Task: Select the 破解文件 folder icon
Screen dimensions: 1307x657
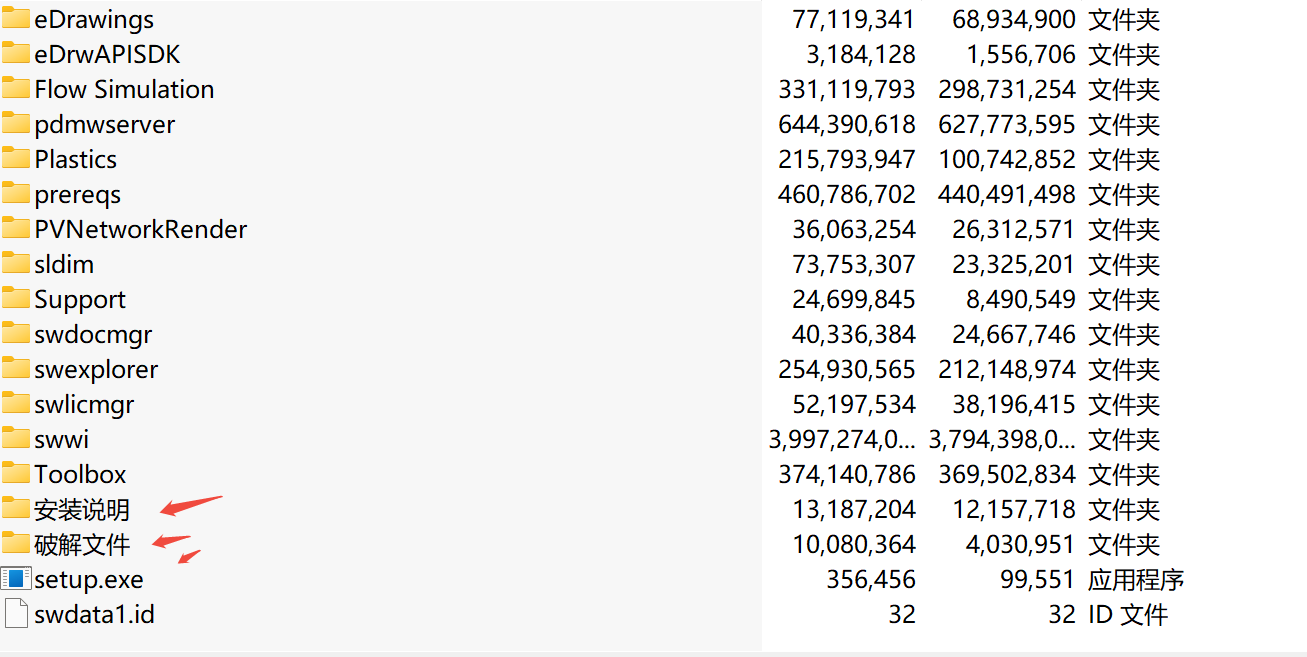Action: point(16,544)
